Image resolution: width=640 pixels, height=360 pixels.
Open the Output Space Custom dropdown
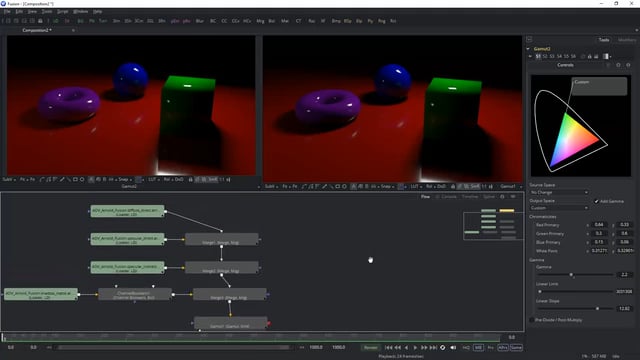(x=559, y=208)
